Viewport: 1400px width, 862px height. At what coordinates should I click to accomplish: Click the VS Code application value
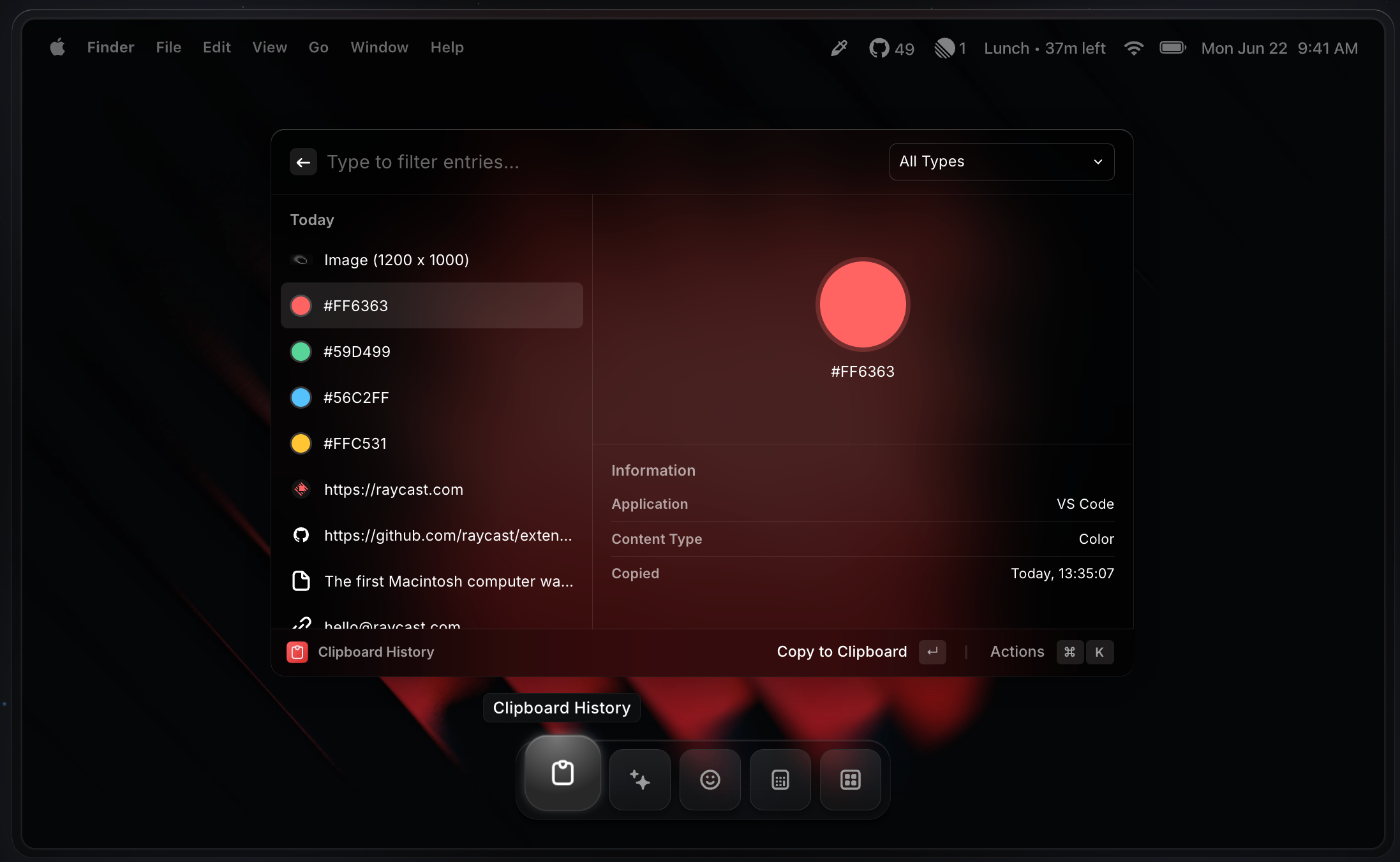point(1085,504)
